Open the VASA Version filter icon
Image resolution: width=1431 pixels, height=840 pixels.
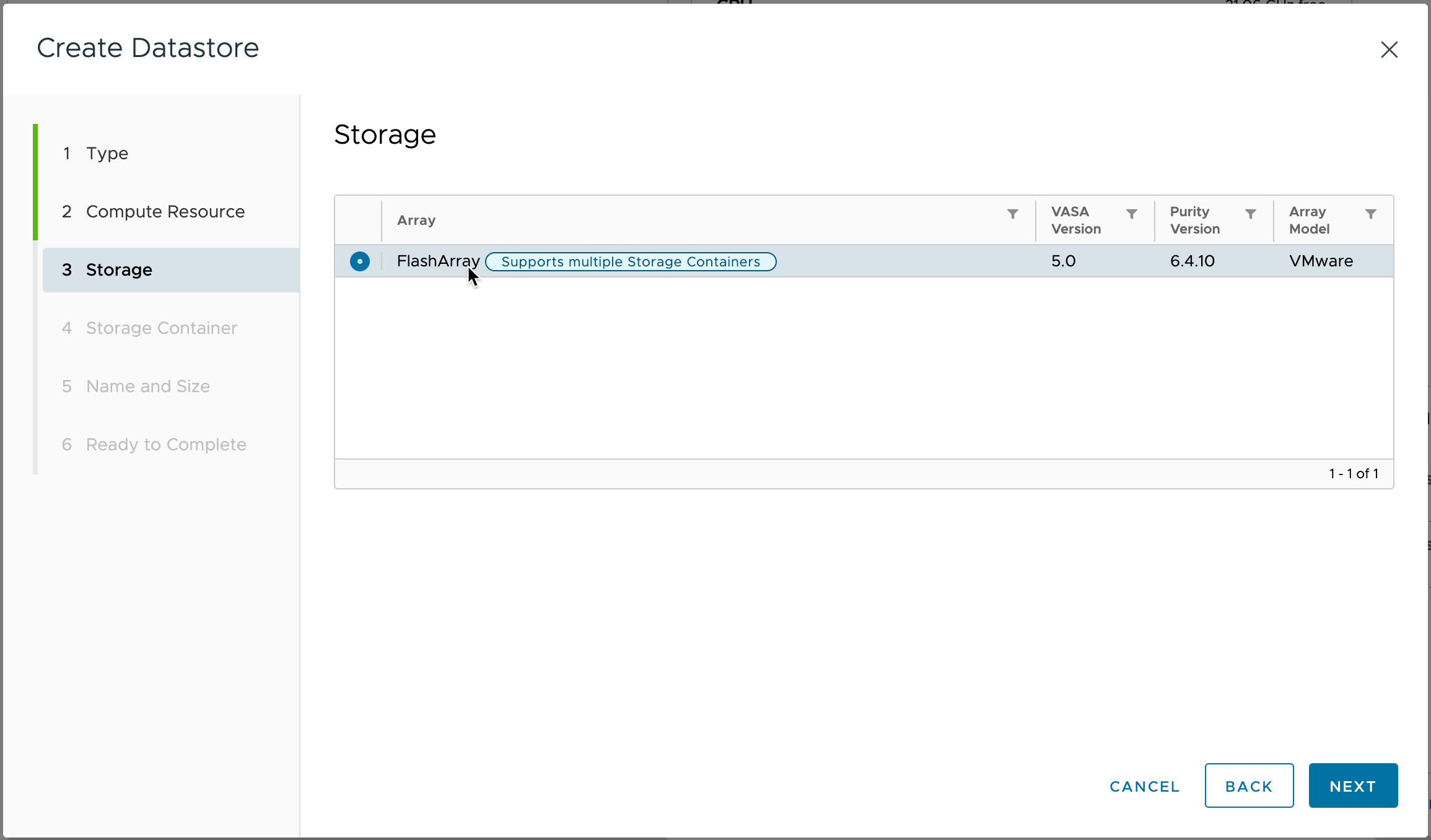tap(1131, 214)
